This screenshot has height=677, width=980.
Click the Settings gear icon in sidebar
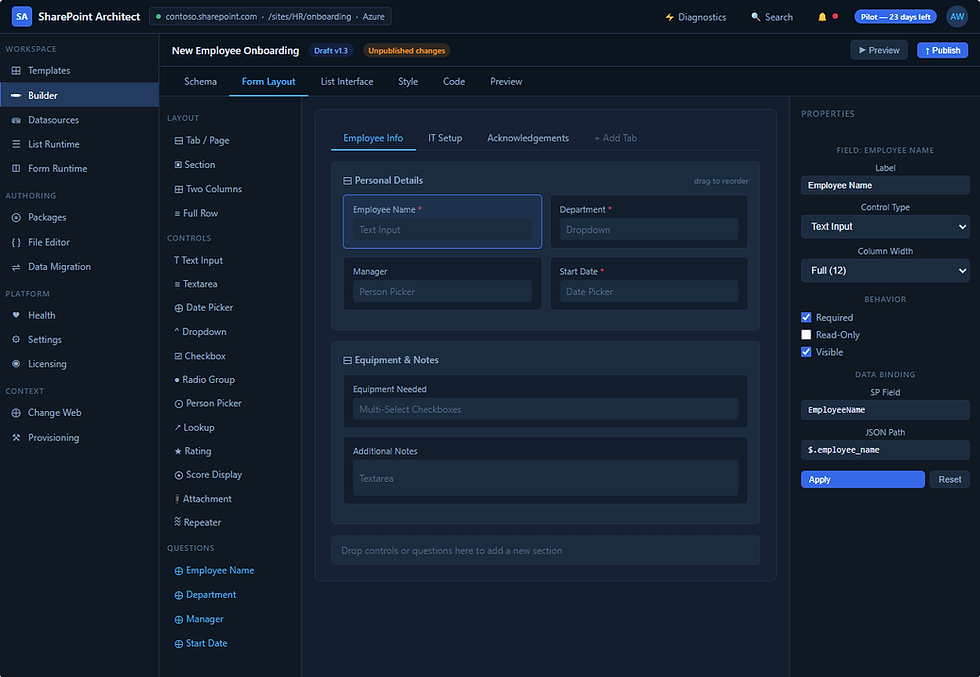click(16, 340)
